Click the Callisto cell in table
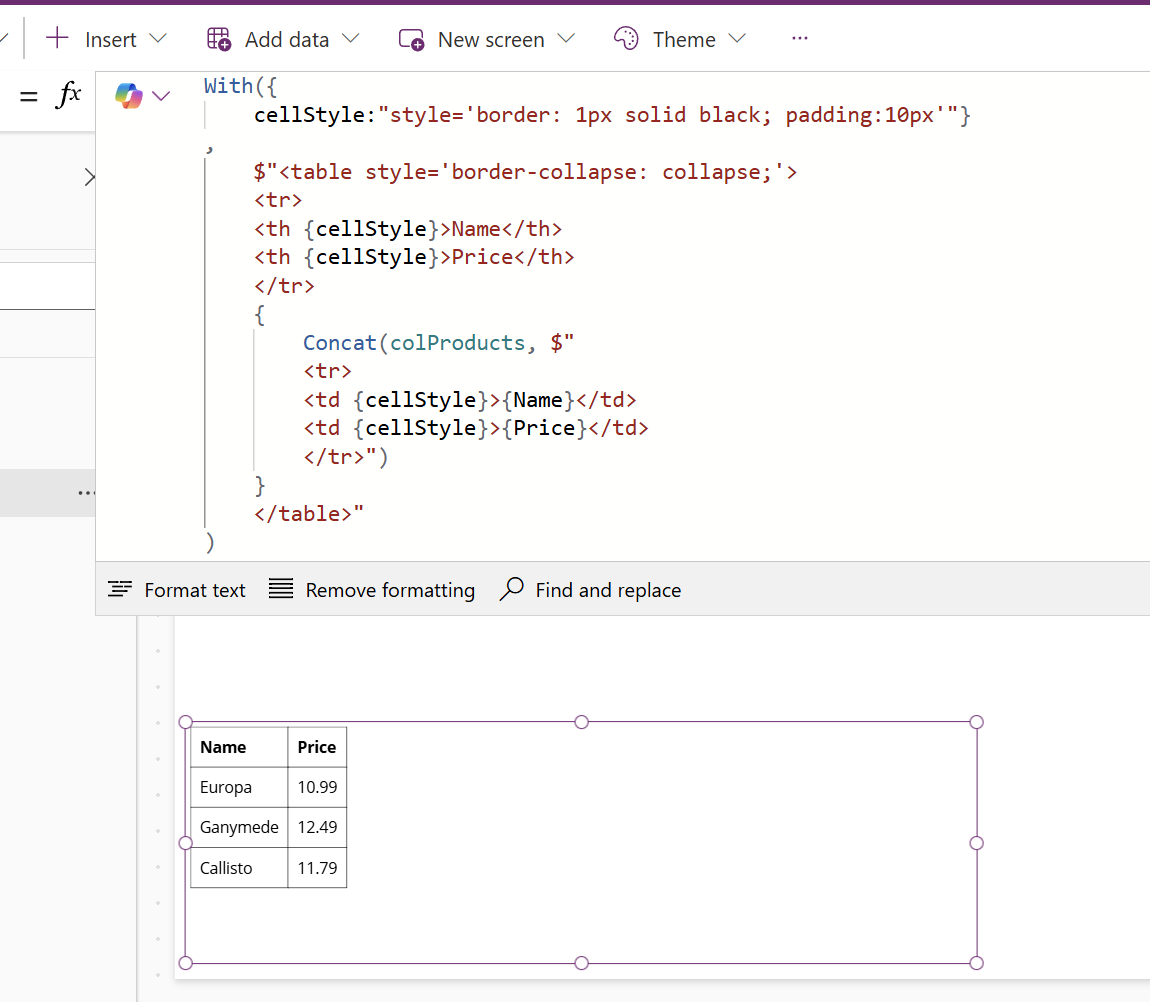Viewport: 1150px width, 1002px height. [x=239, y=868]
